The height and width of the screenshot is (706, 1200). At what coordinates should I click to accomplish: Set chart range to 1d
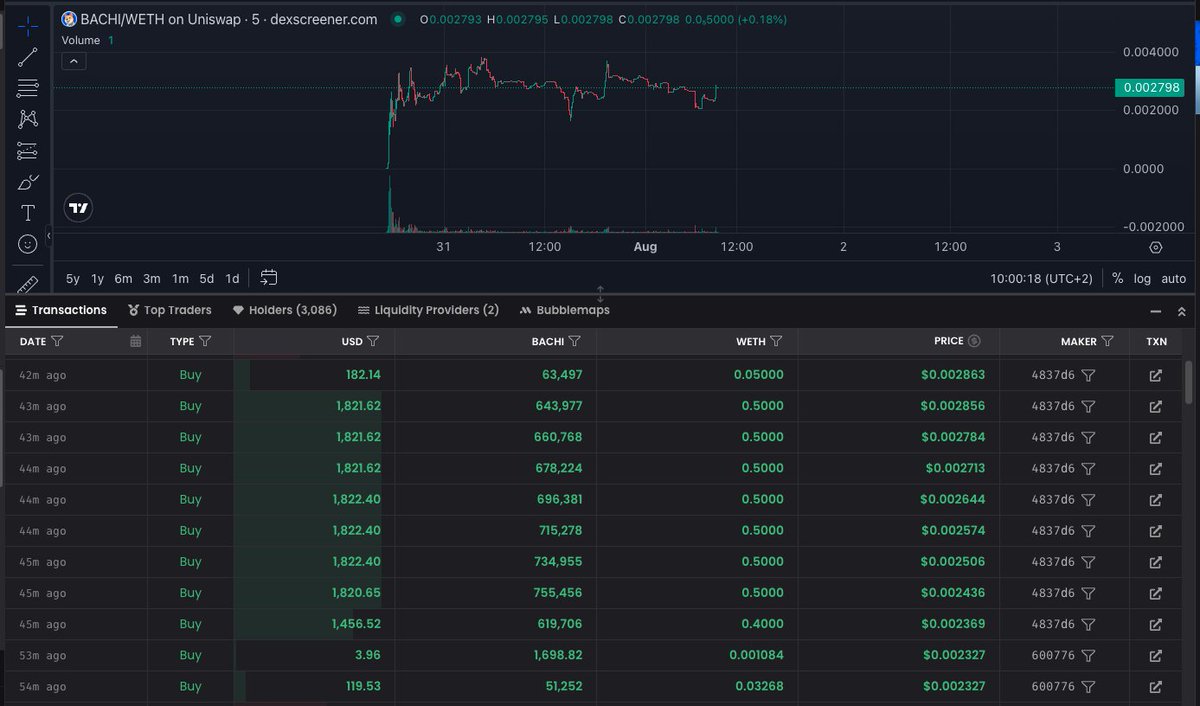(x=232, y=278)
